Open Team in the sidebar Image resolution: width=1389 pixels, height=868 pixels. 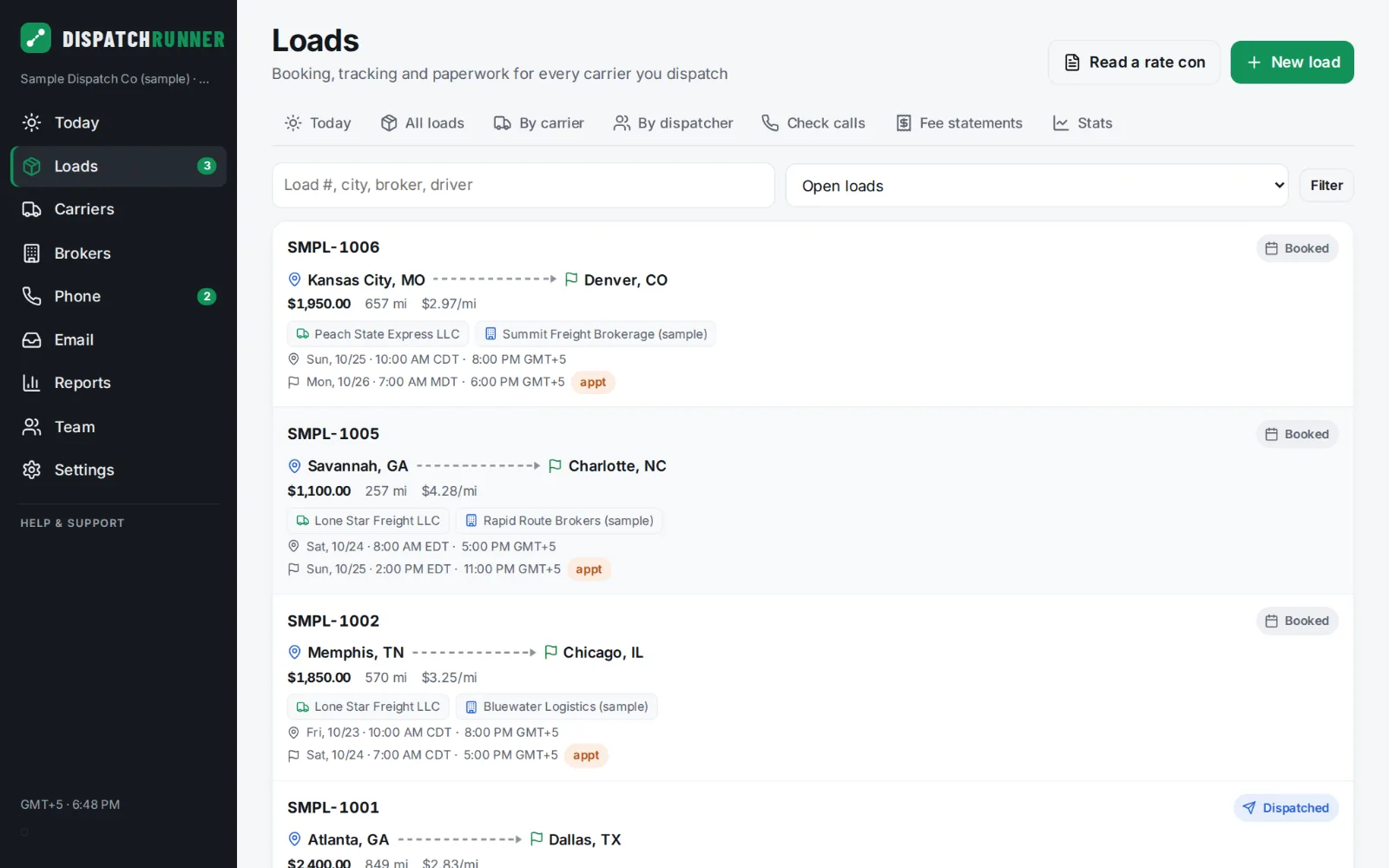tap(118, 426)
